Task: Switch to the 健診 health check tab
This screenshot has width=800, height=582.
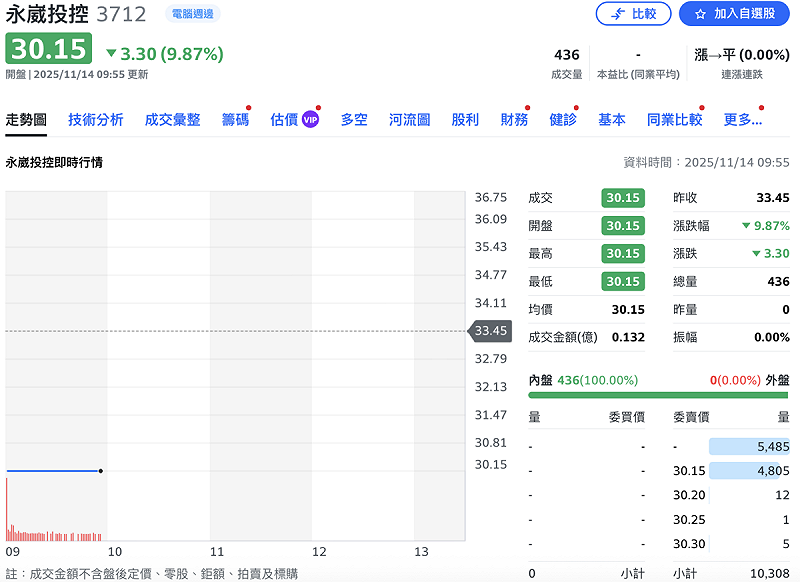Action: [x=562, y=118]
